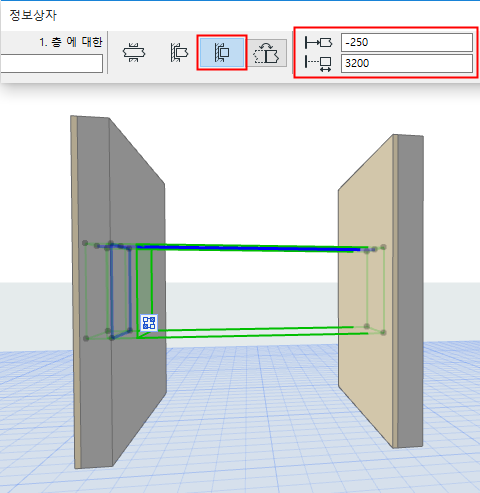Viewport: 480px width, 493px height.
Task: Toggle the highlighted opening anchor option
Action: [x=222, y=52]
